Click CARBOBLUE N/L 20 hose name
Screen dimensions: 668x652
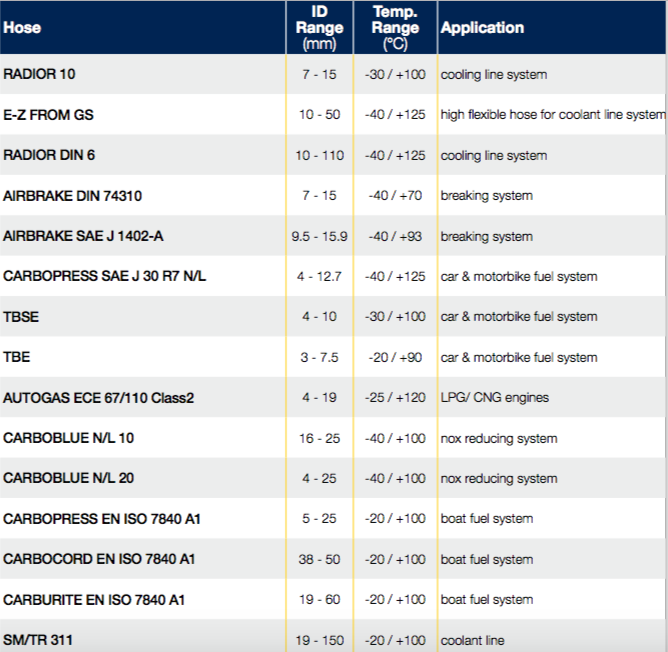point(68,478)
